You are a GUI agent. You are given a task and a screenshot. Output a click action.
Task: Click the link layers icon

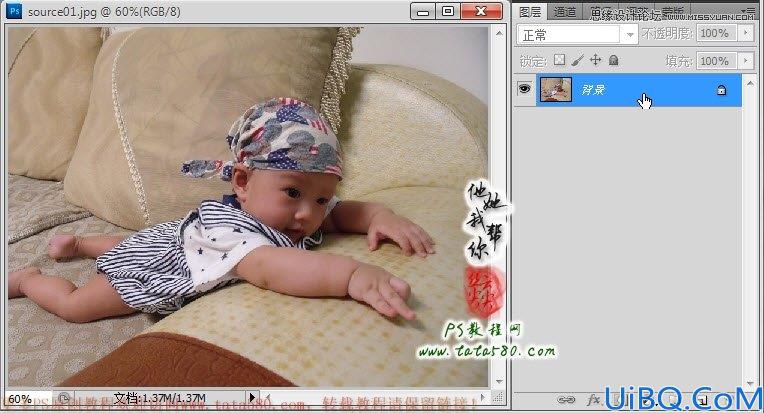point(566,400)
